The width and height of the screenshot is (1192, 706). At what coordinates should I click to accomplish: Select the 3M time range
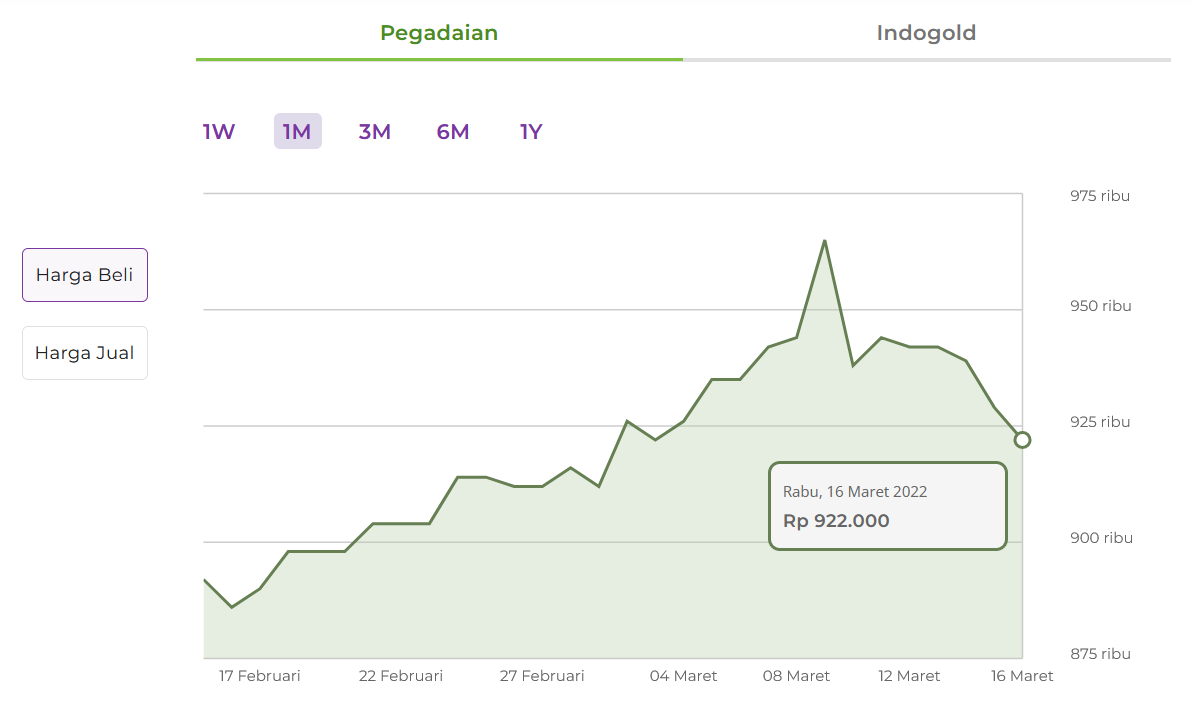tap(375, 131)
